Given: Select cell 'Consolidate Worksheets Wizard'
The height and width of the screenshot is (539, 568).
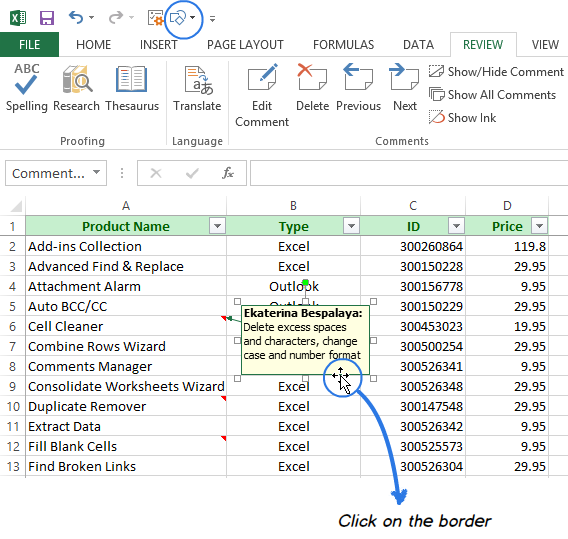Looking at the screenshot, I should (126, 386).
